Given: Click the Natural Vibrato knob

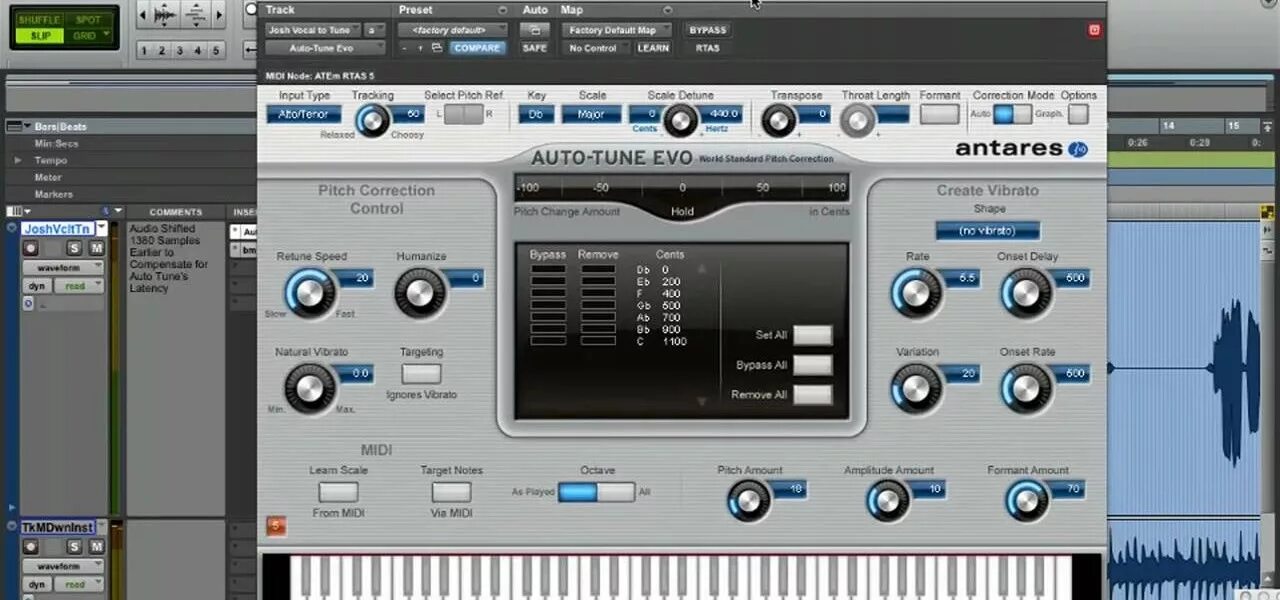Looking at the screenshot, I should pos(310,388).
